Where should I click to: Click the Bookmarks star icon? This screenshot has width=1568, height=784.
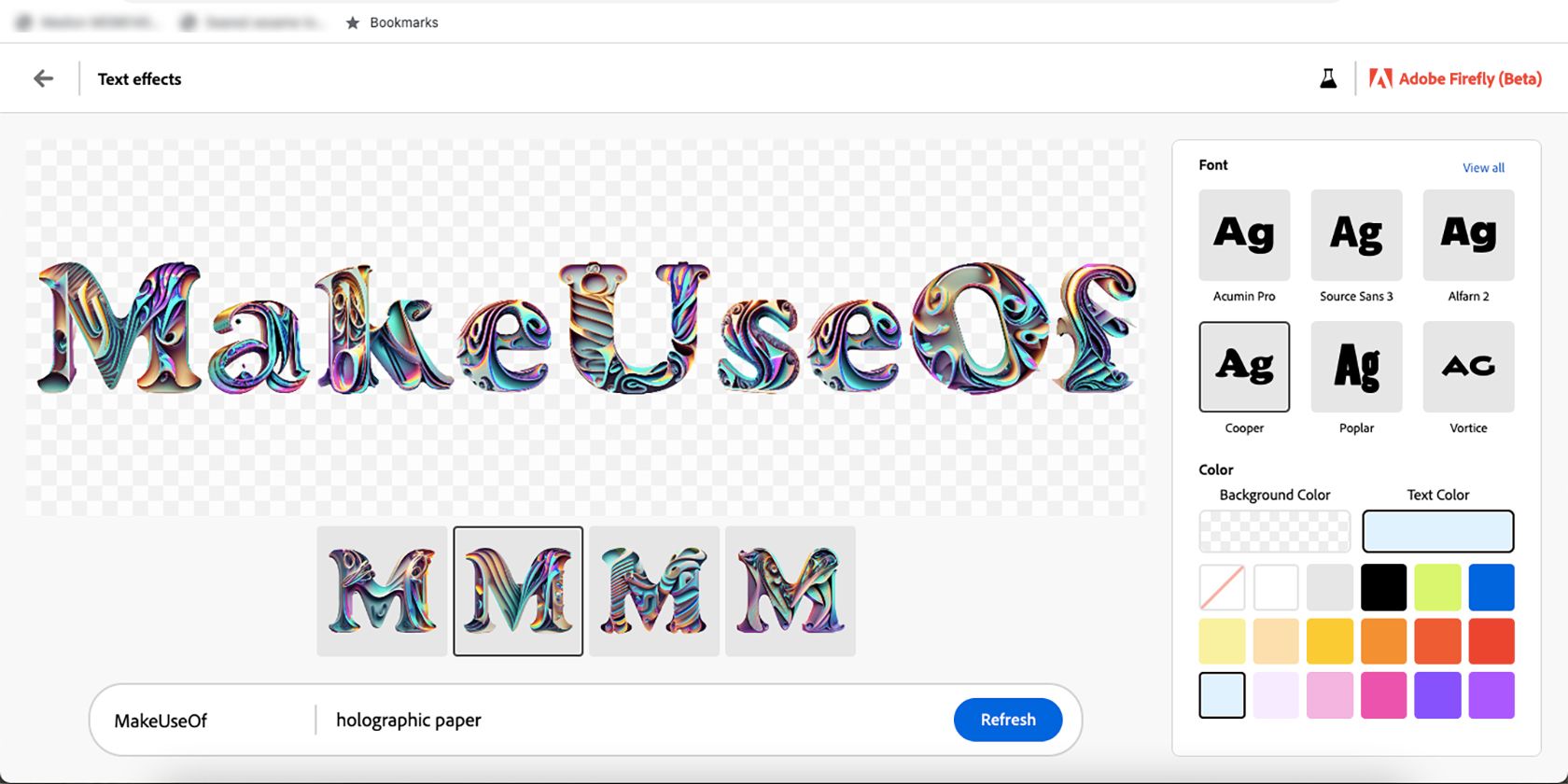point(353,22)
